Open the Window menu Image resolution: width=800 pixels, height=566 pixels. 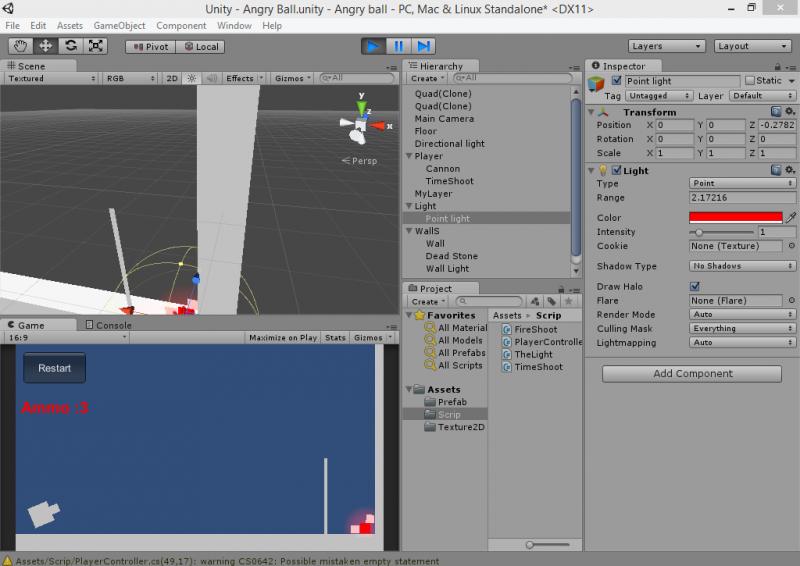234,26
